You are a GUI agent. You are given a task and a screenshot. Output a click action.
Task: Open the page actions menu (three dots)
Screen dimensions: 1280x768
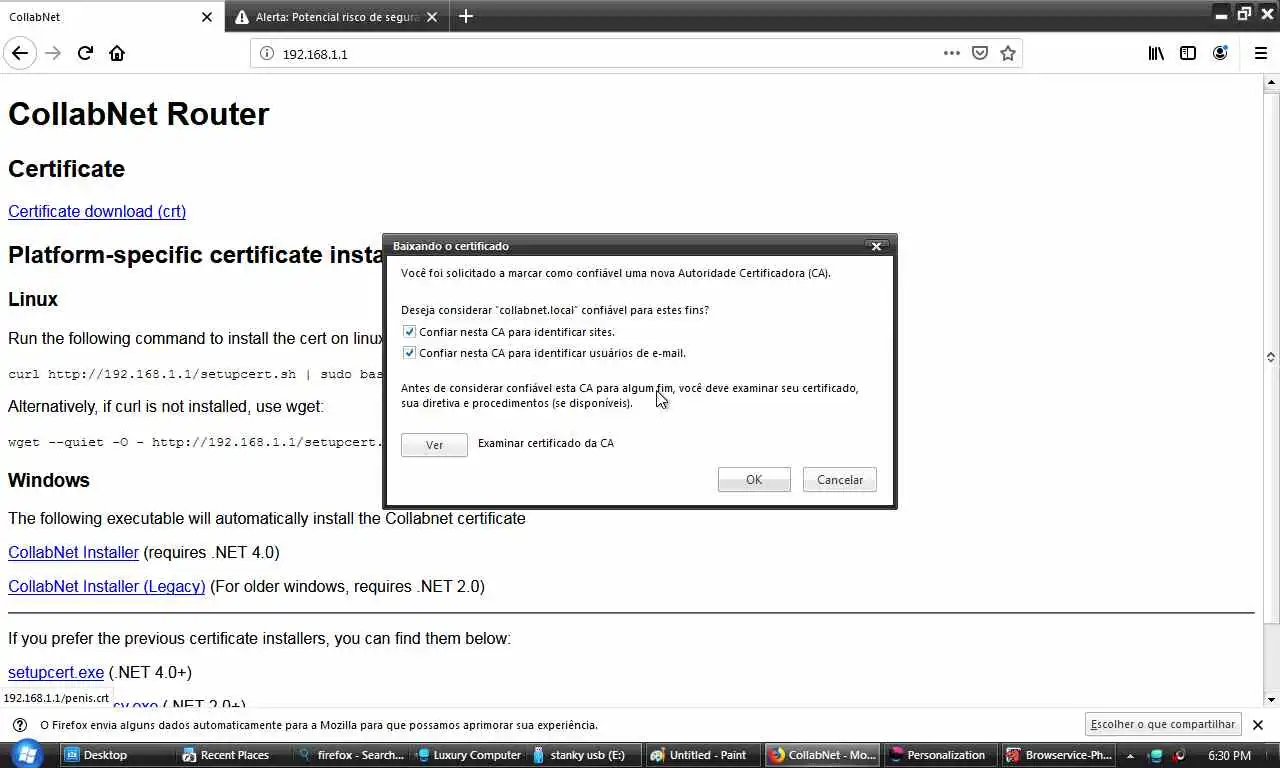point(951,53)
